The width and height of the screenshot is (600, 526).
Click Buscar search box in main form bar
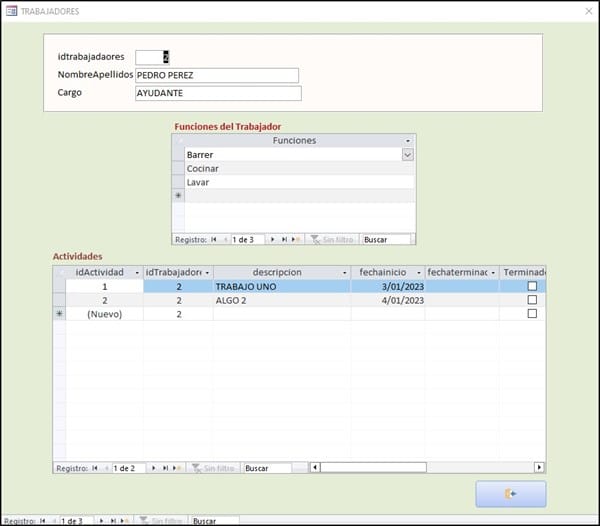point(215,521)
